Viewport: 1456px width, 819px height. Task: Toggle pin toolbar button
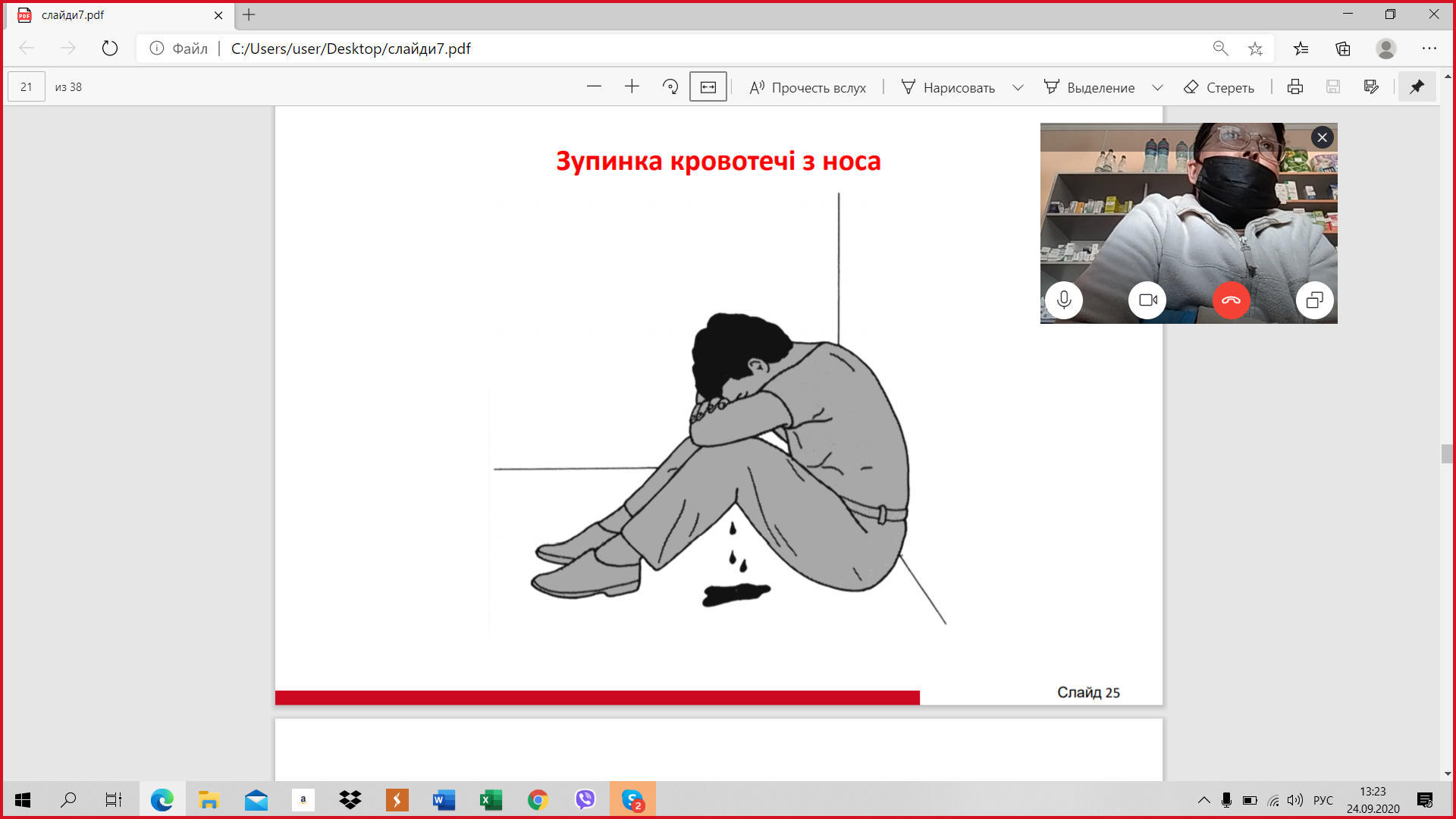click(1417, 87)
